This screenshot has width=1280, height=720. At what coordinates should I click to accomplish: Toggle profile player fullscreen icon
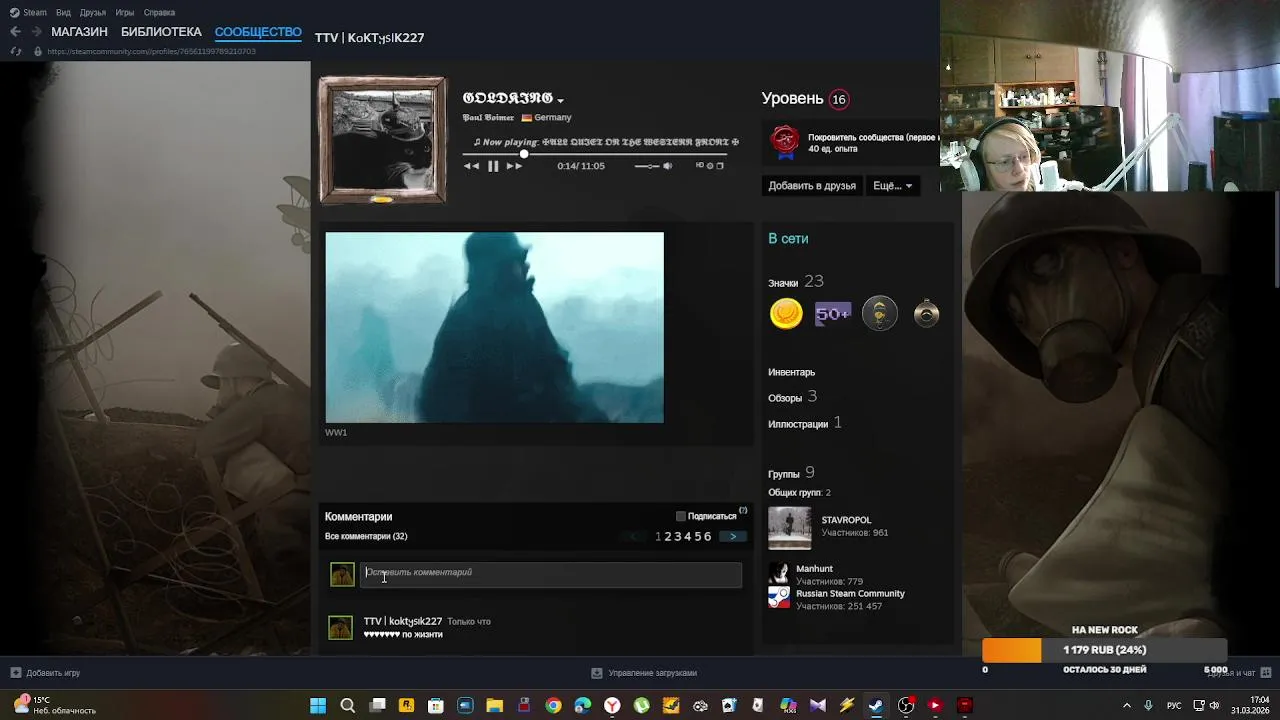tap(720, 166)
